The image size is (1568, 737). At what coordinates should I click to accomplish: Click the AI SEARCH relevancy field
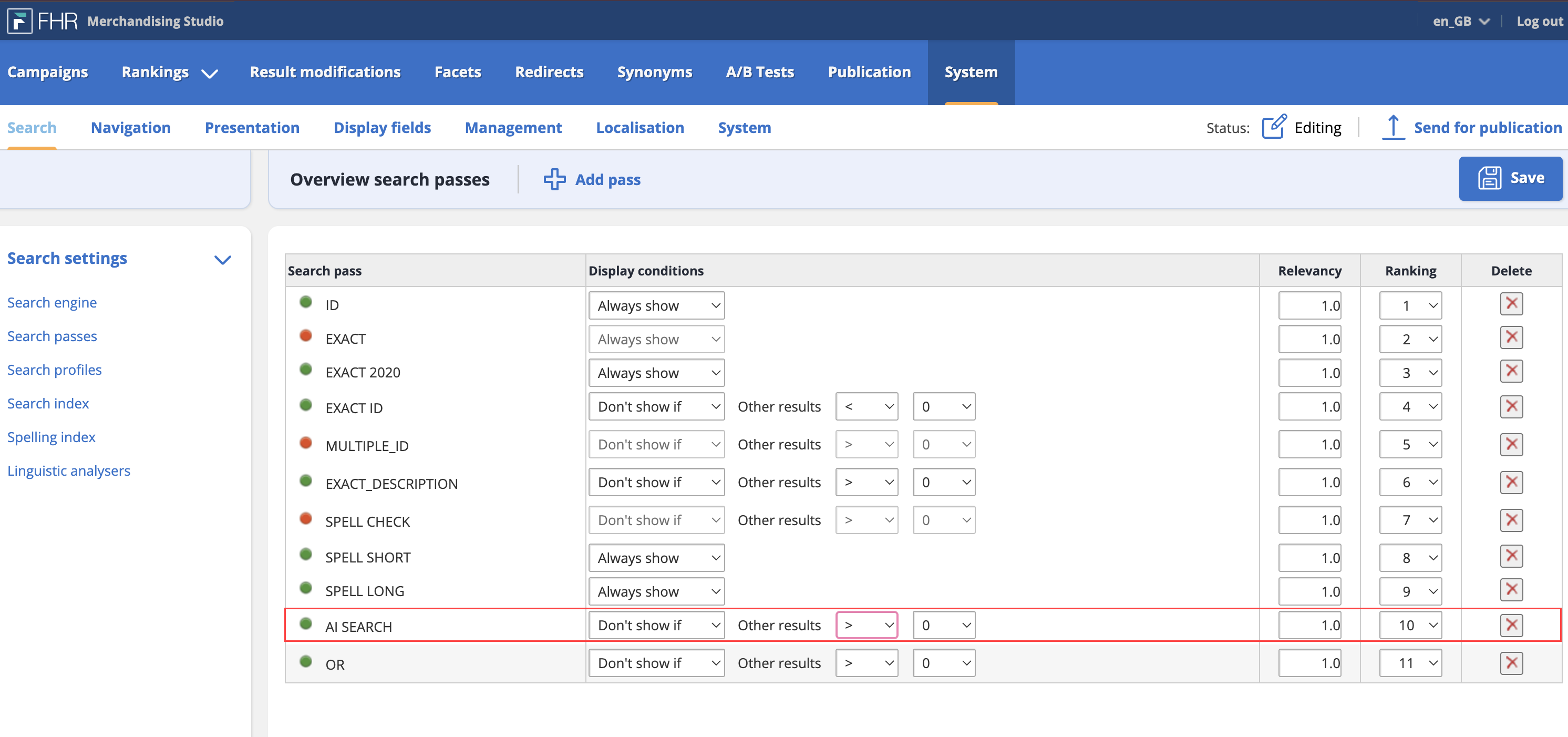[1309, 625]
